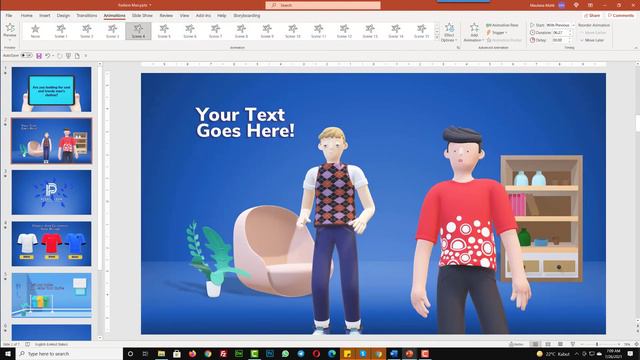The width and height of the screenshot is (640, 360).
Task: Open Firefox from the taskbar
Action: [192, 354]
